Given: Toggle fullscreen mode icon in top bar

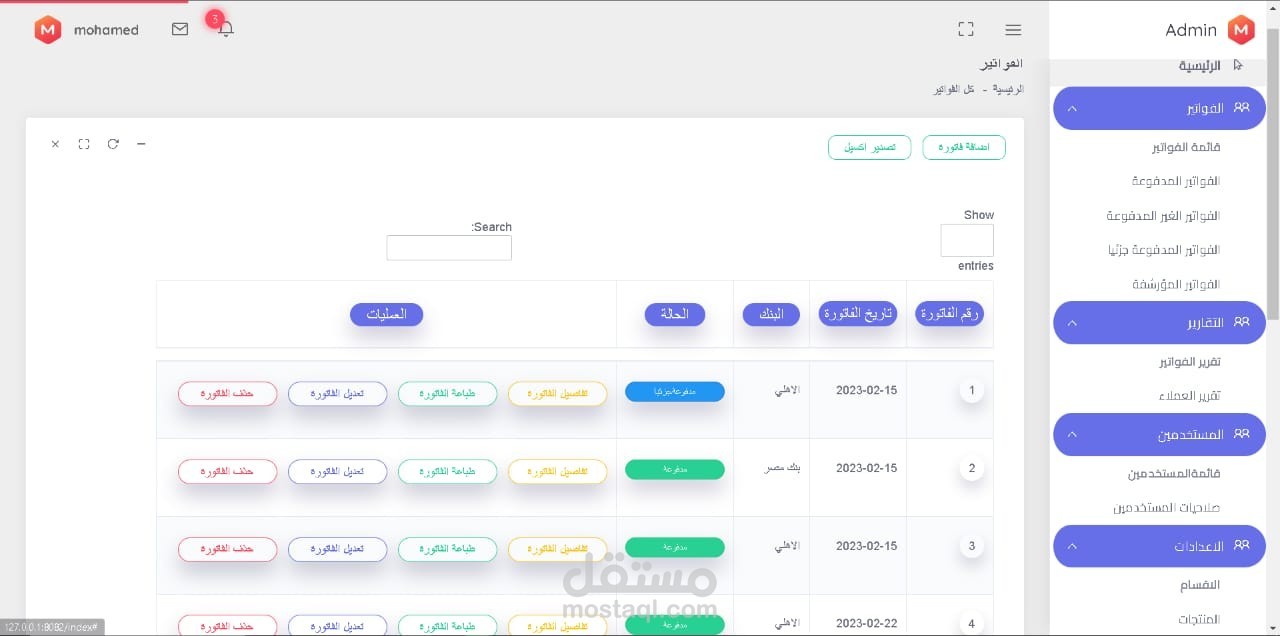Looking at the screenshot, I should click(966, 30).
